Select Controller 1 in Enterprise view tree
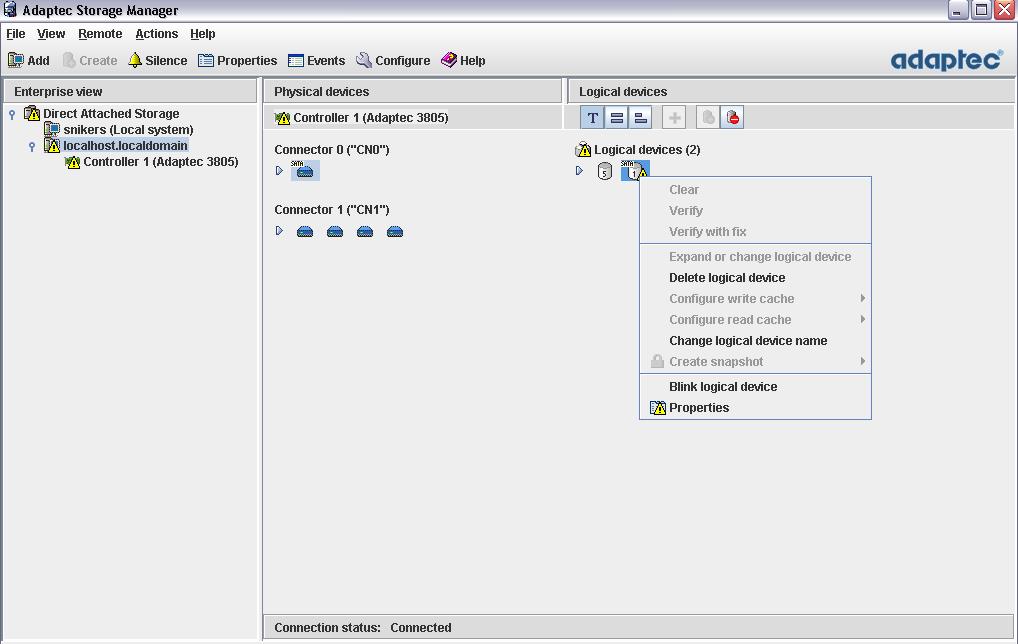Viewport: 1018px width, 644px height. click(160, 162)
